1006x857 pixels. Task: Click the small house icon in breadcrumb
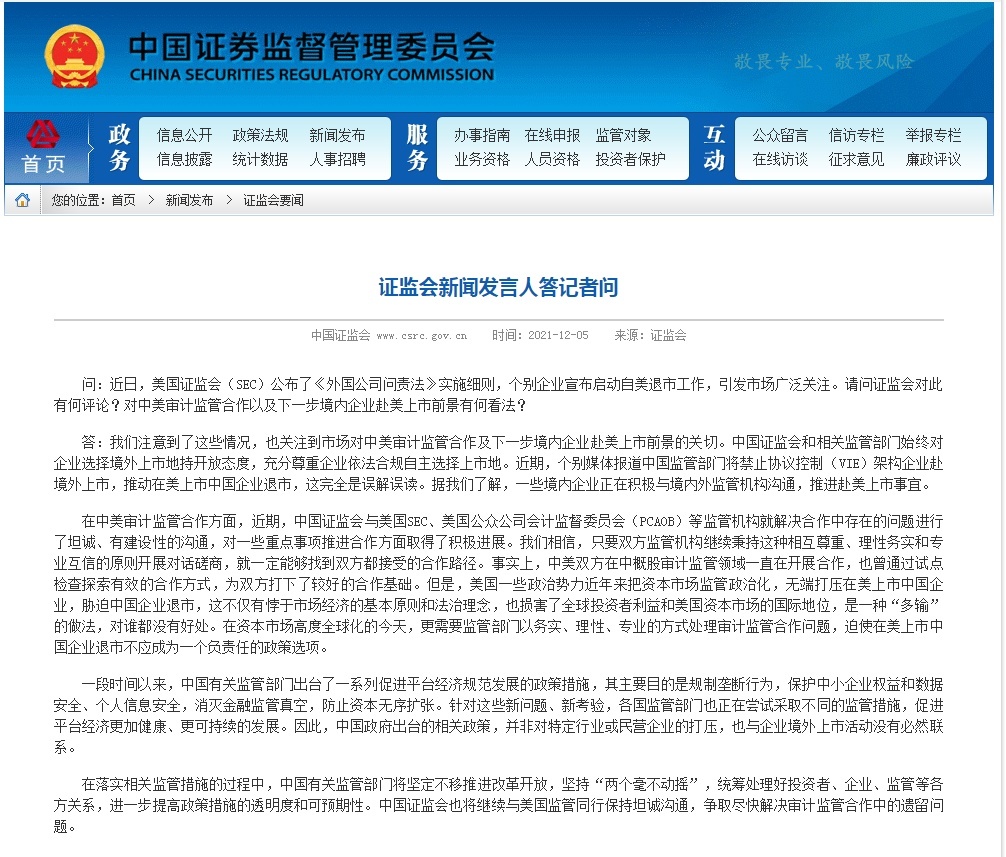[22, 200]
